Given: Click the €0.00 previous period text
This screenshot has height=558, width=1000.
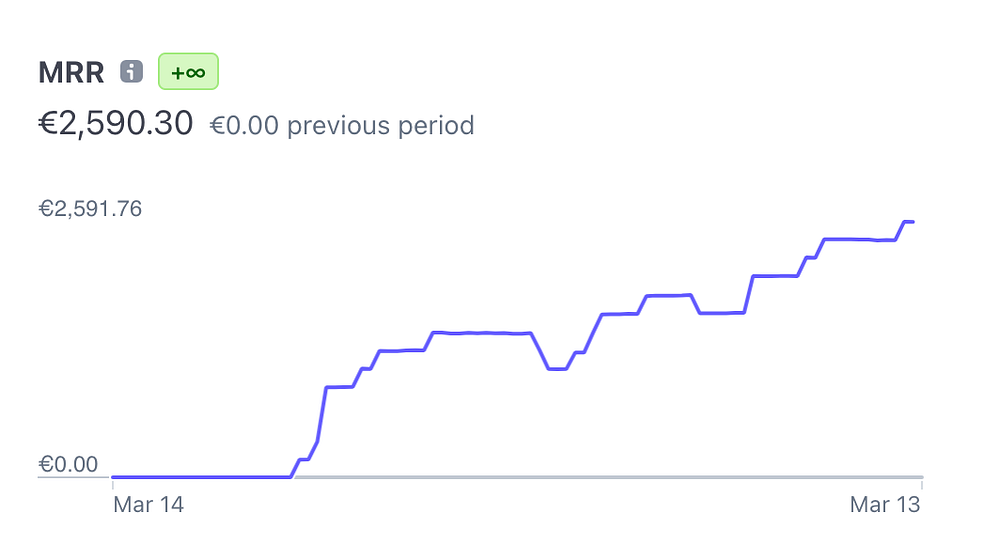Looking at the screenshot, I should pyautogui.click(x=342, y=126).
